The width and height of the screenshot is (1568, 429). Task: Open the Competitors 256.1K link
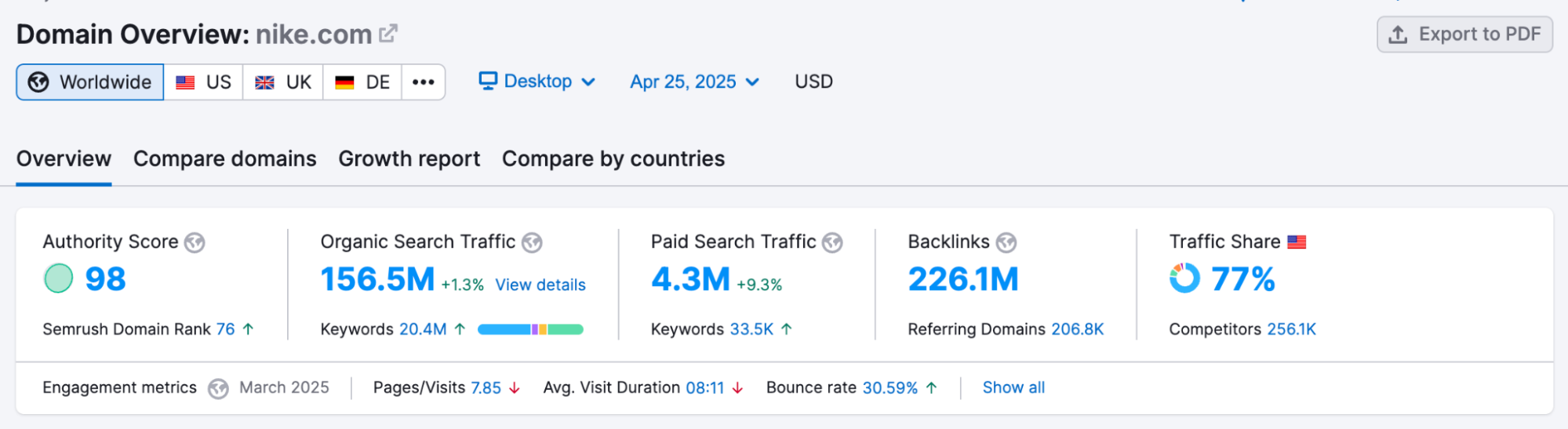[1292, 329]
